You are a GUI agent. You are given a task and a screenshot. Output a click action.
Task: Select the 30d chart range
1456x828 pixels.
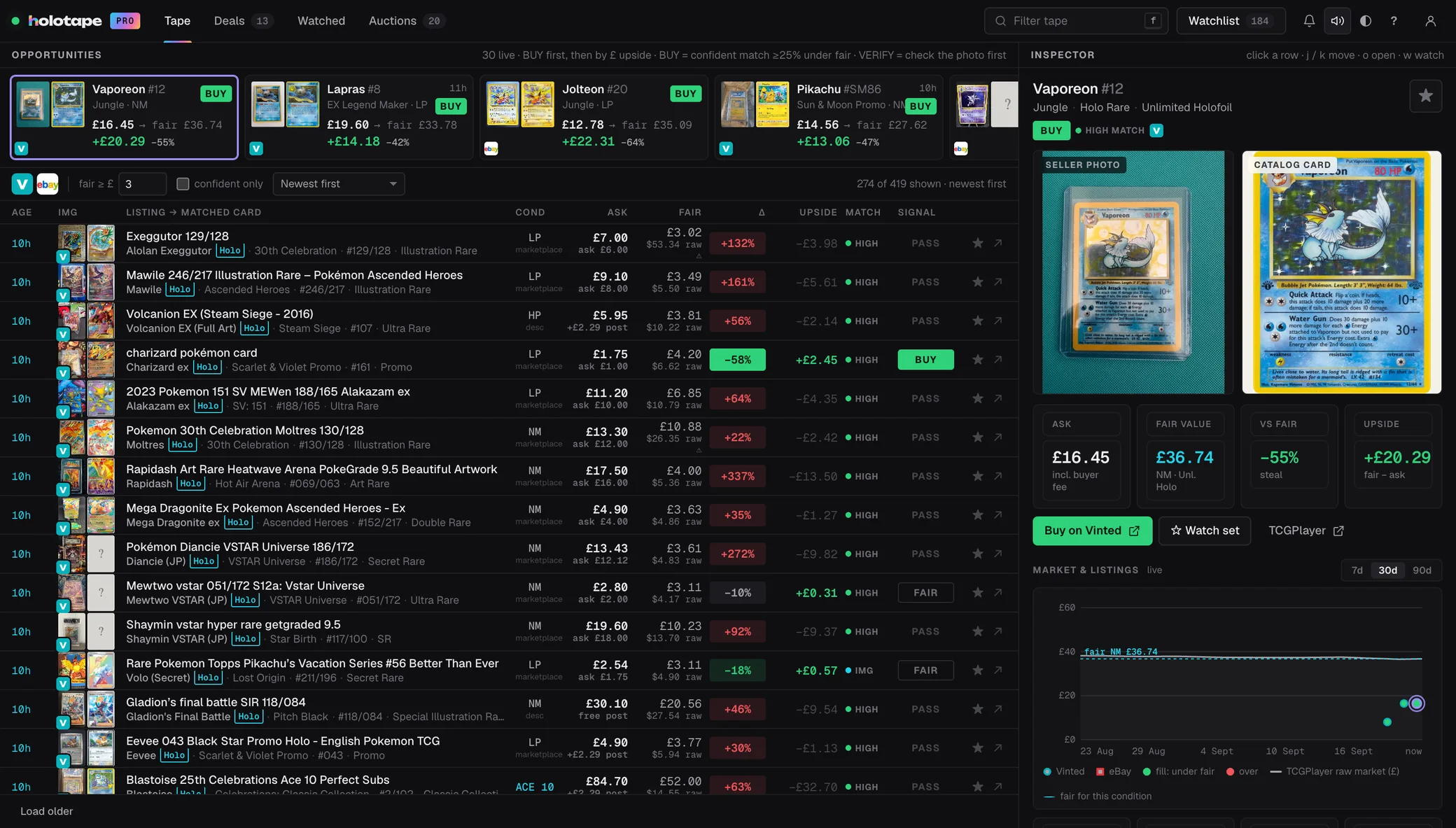pos(1387,570)
